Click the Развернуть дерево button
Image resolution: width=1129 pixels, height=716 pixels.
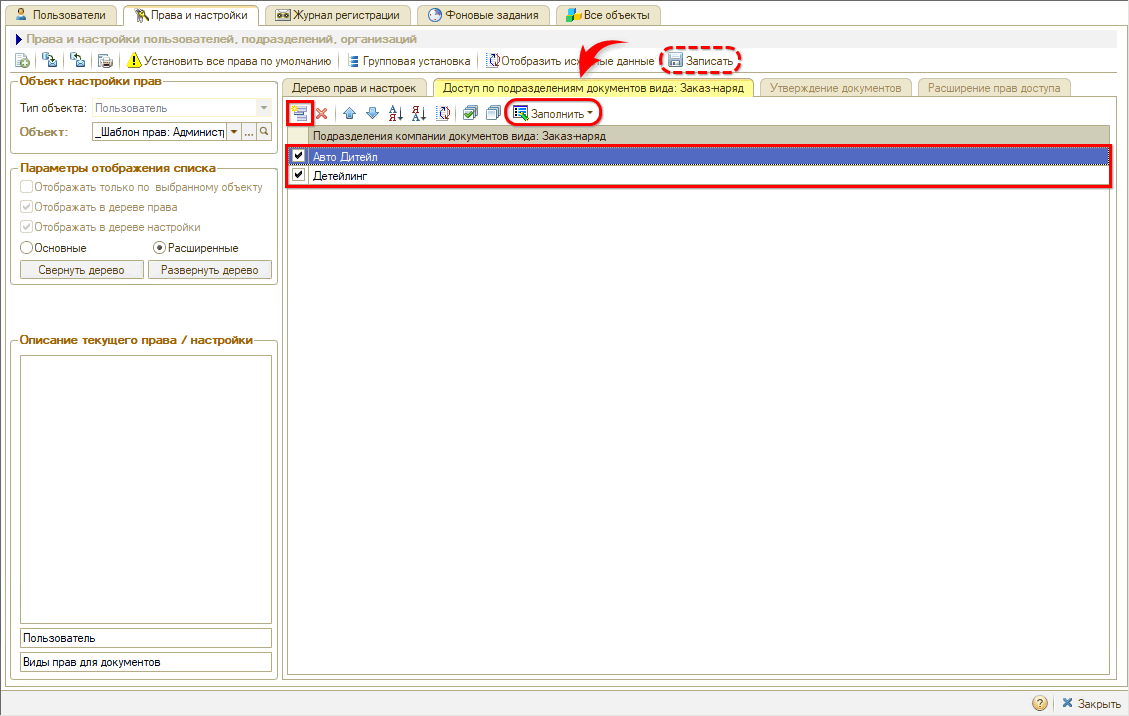coord(209,270)
